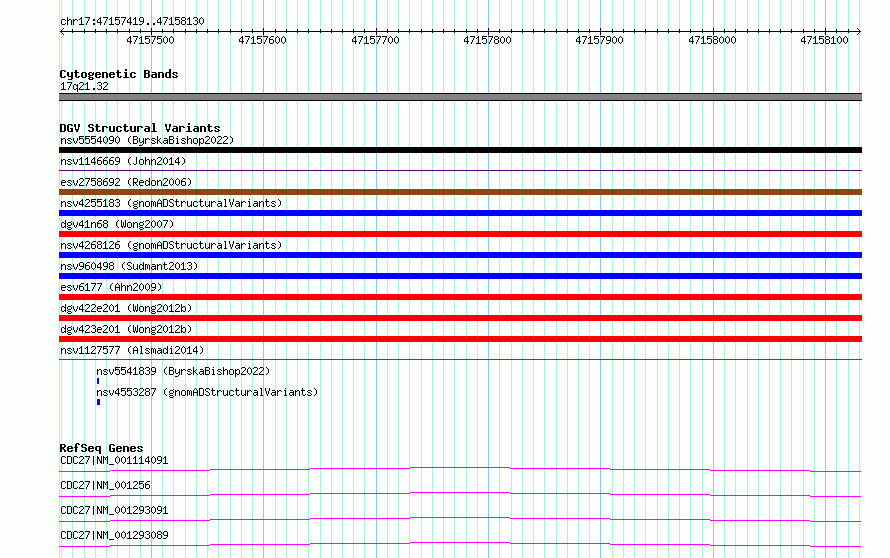This screenshot has height=558, width=890.
Task: Click the 47157800 ruler tick label
Action: (487, 40)
